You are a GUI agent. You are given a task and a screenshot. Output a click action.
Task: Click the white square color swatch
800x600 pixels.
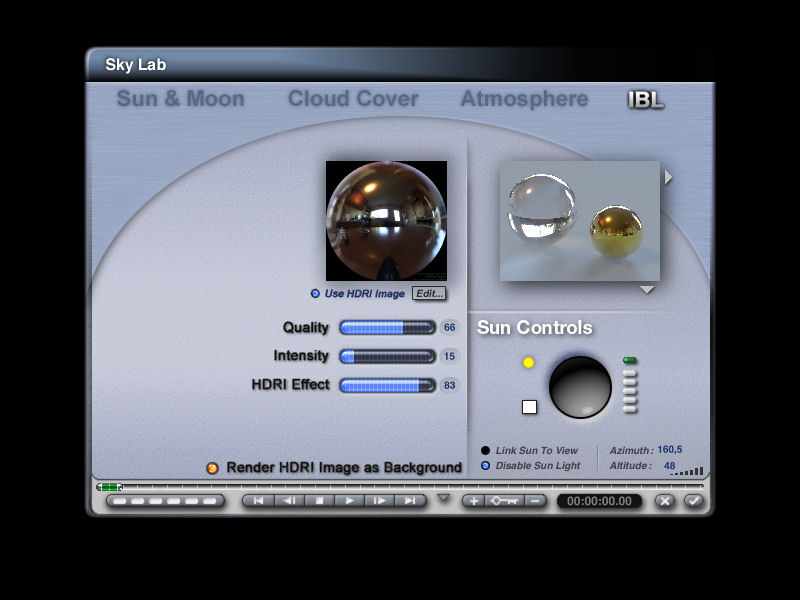click(530, 407)
